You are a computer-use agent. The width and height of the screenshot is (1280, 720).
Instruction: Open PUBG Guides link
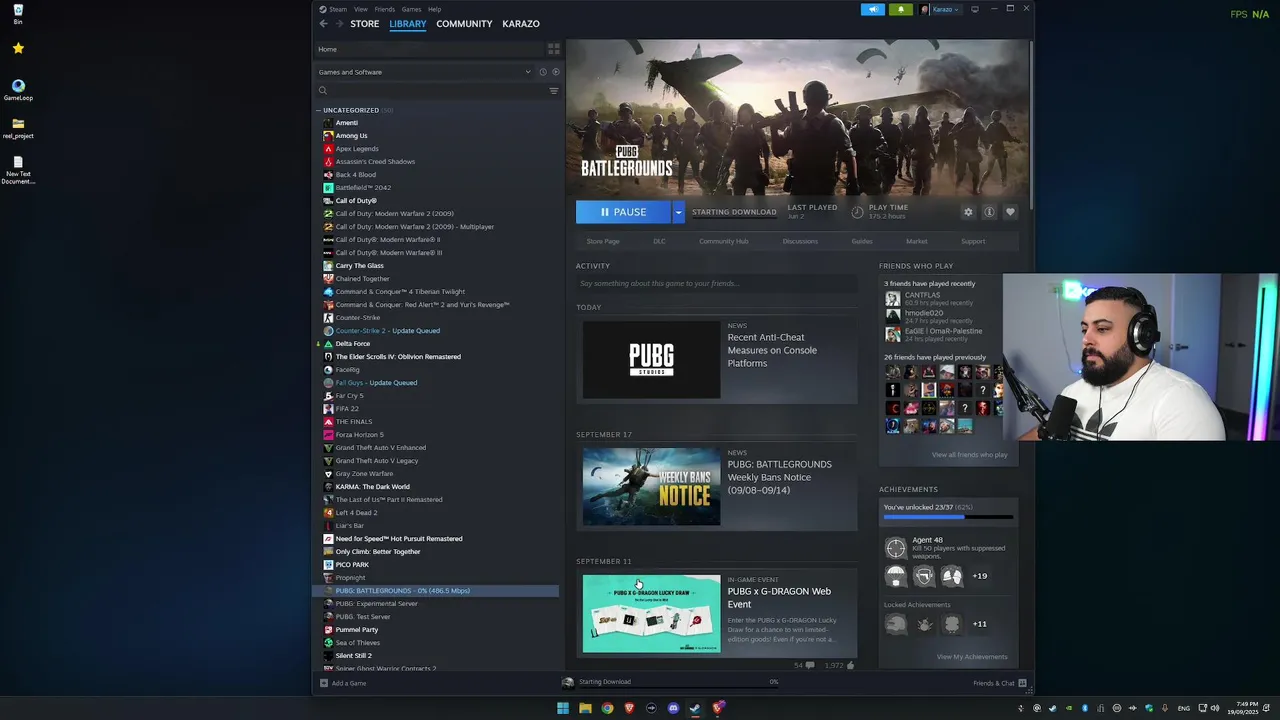(x=862, y=241)
